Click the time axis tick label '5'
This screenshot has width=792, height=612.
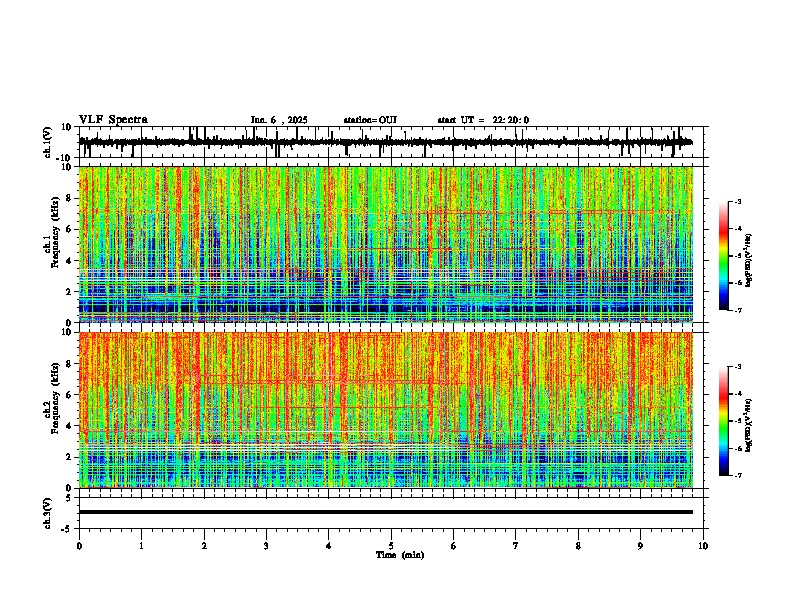click(391, 546)
